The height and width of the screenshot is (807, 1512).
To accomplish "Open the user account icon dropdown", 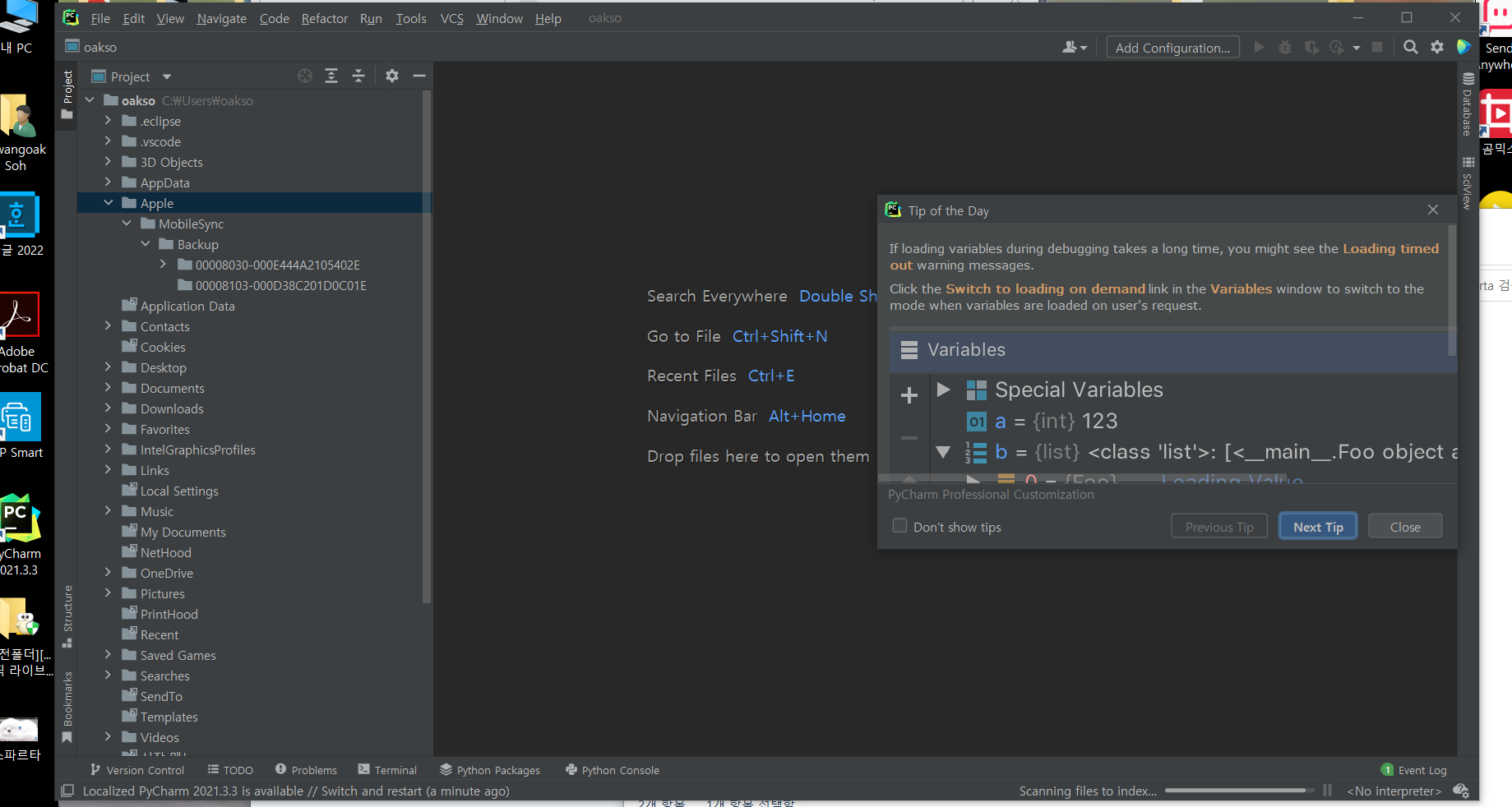I will point(1075,48).
